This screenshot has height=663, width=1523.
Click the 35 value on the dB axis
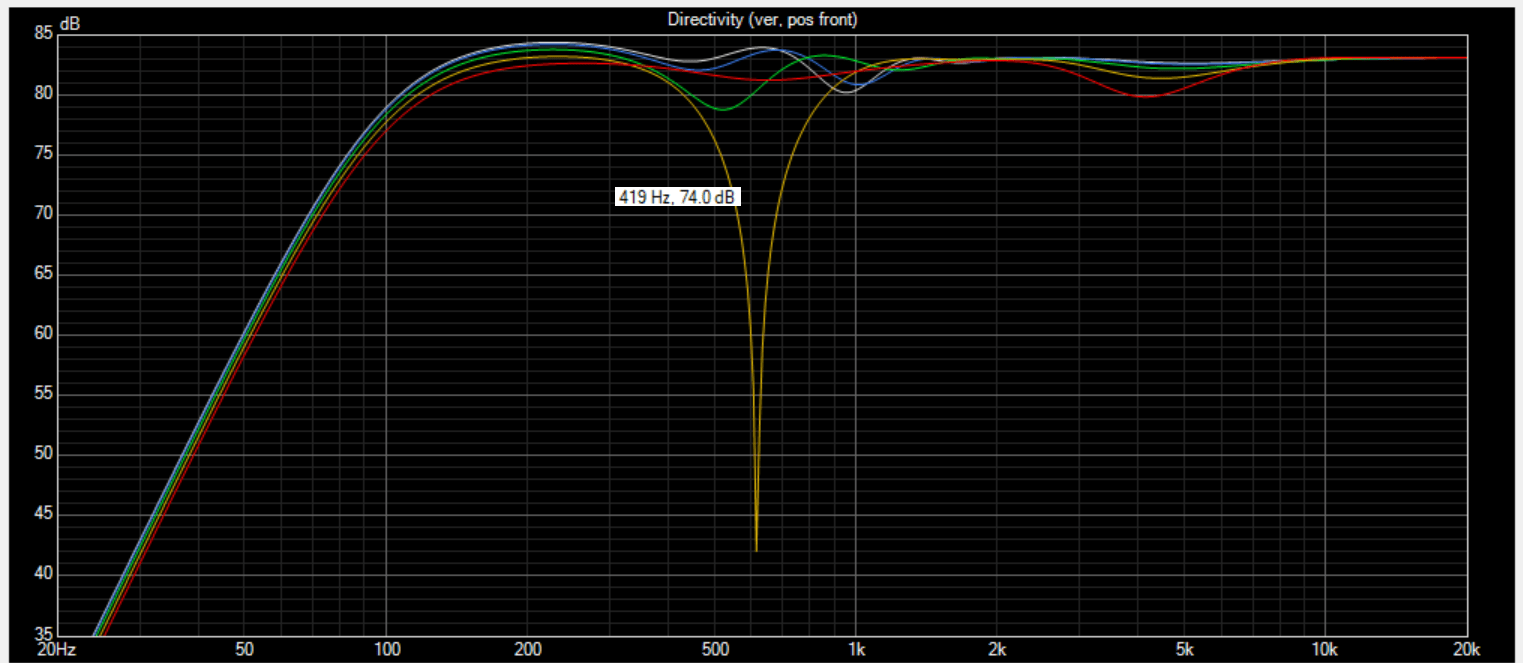[x=45, y=635]
